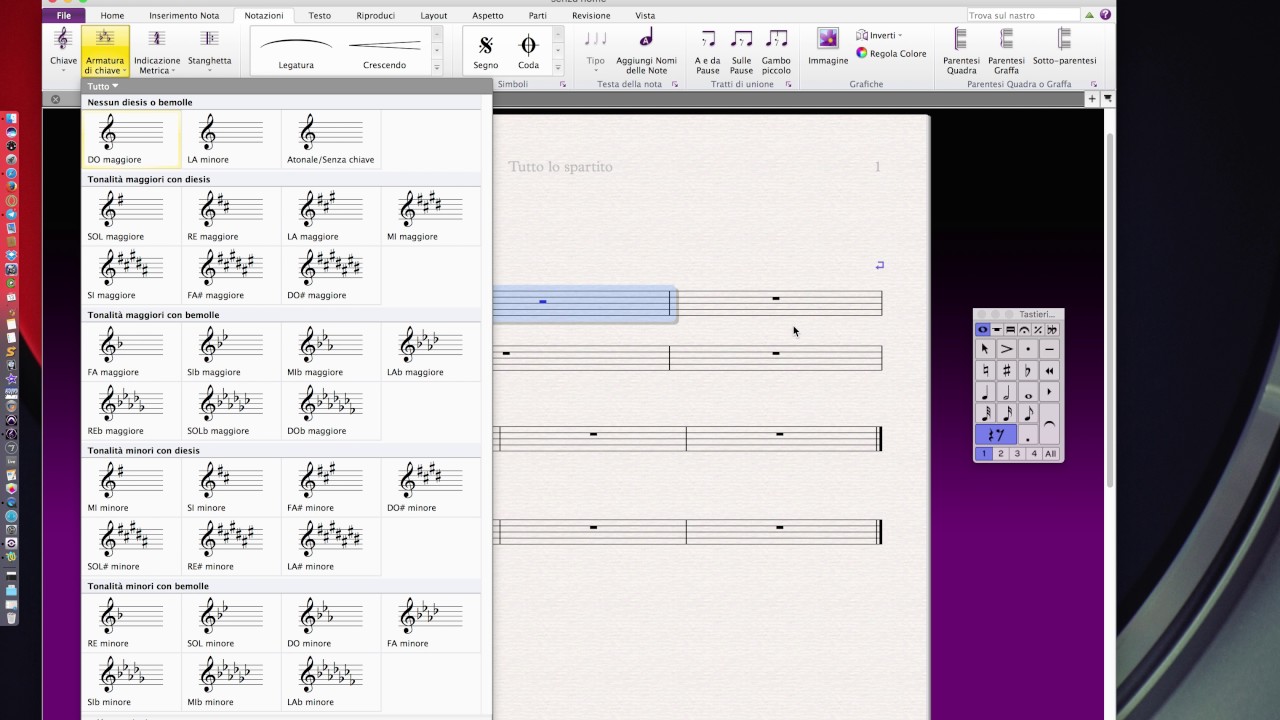Switch to the Testo tab

[x=320, y=16]
